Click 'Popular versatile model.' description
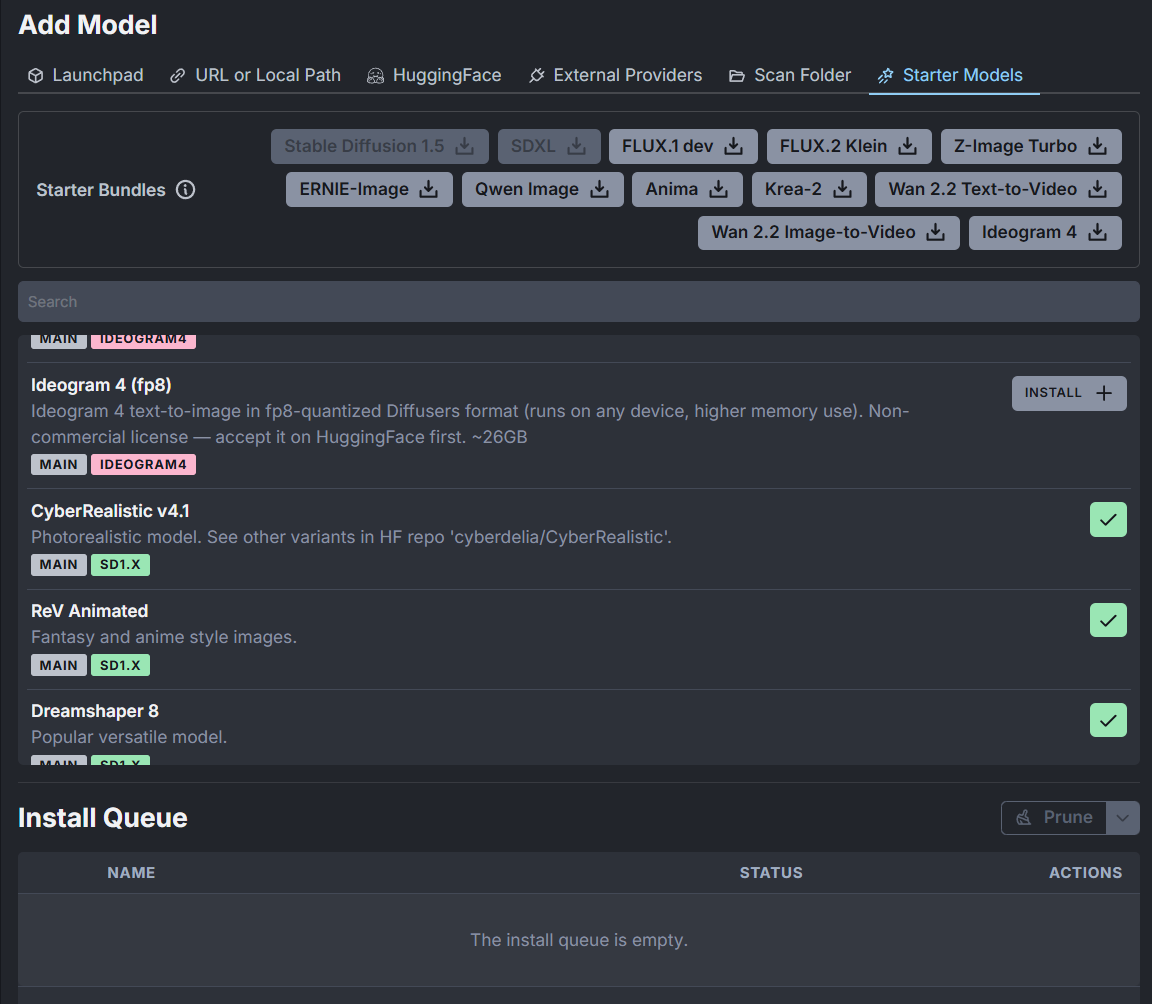This screenshot has width=1152, height=1004. [x=129, y=737]
